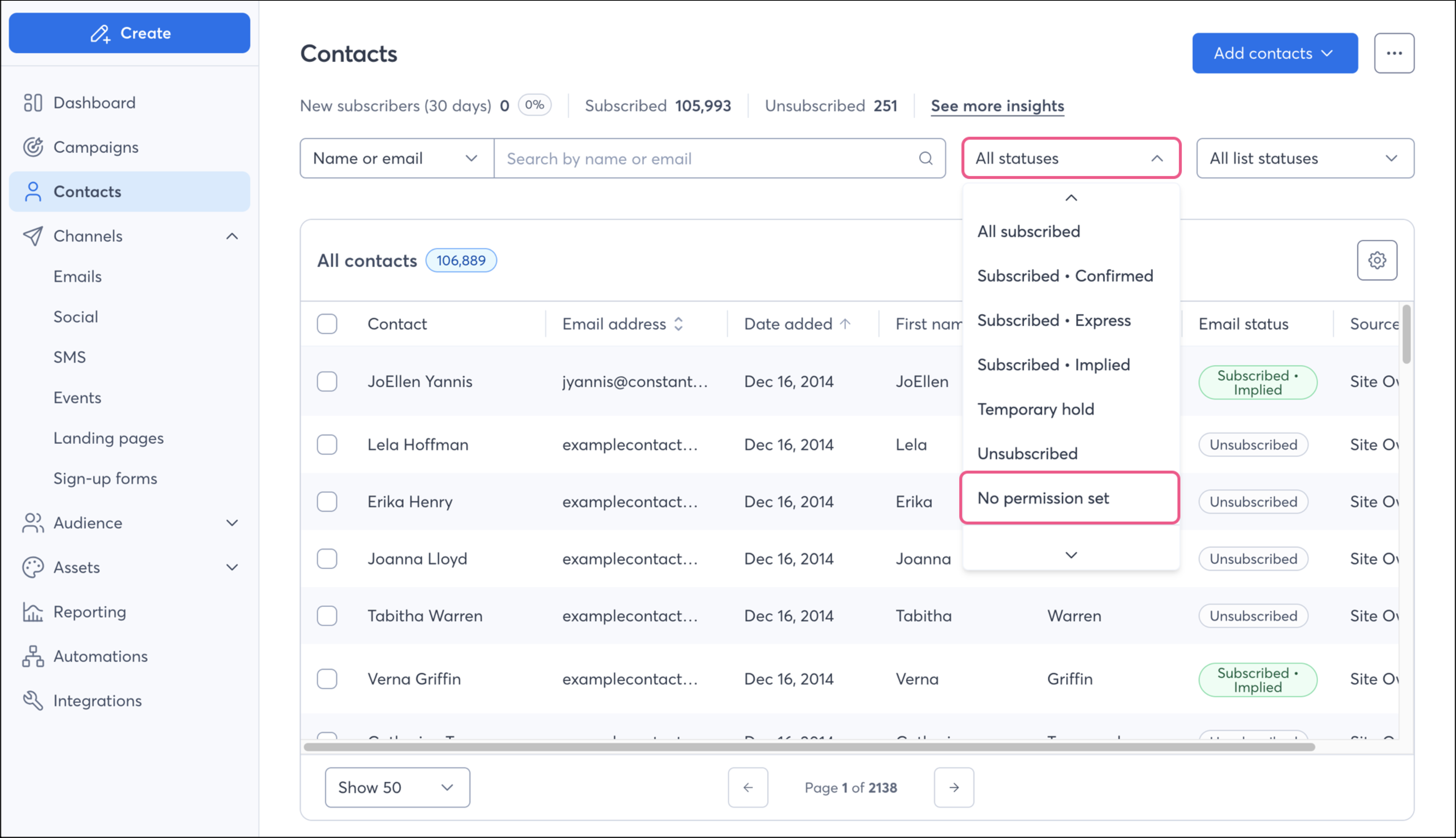
Task: Collapse the Channels navigation group
Action: (x=232, y=236)
